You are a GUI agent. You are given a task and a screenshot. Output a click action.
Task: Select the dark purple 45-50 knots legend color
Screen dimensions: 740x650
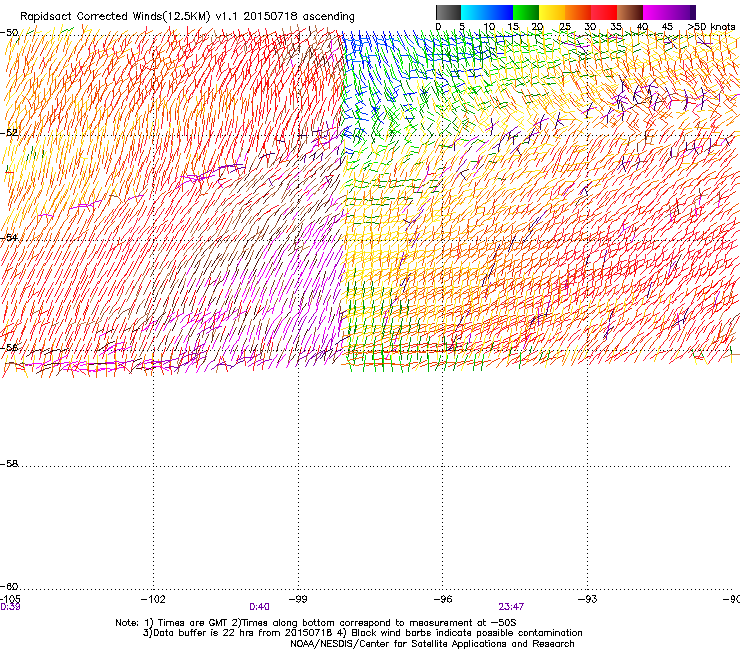click(x=682, y=12)
